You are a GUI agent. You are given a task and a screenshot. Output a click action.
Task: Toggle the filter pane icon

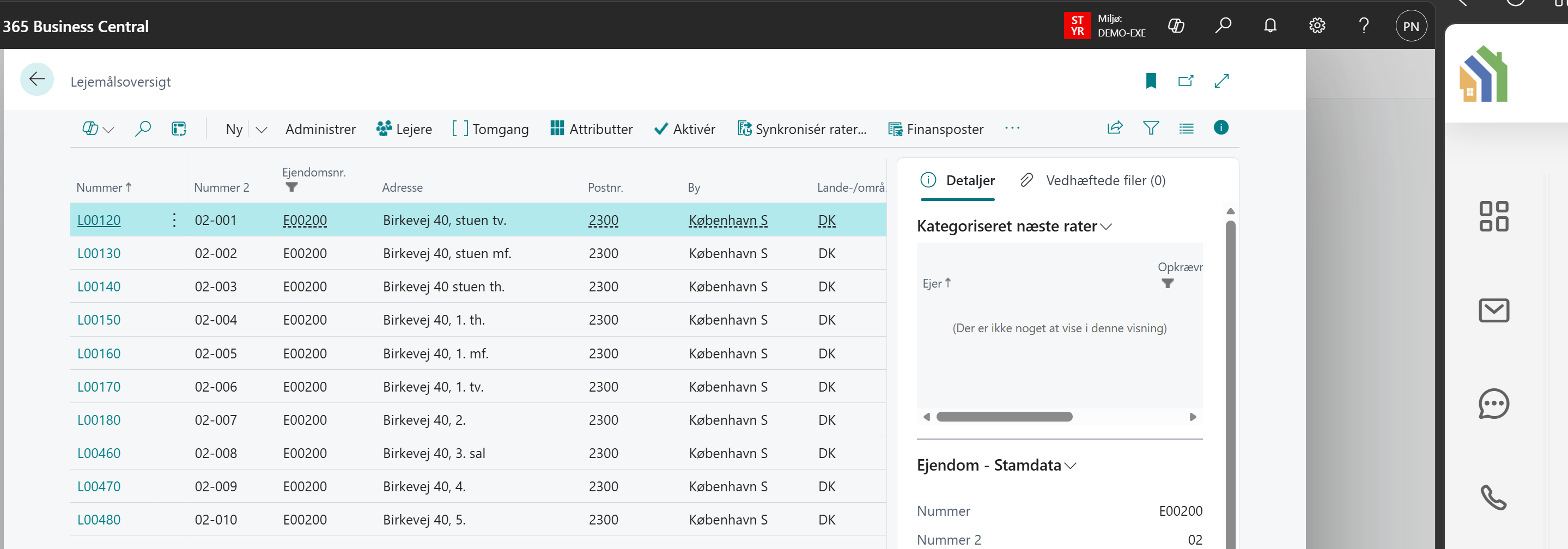coord(1151,128)
